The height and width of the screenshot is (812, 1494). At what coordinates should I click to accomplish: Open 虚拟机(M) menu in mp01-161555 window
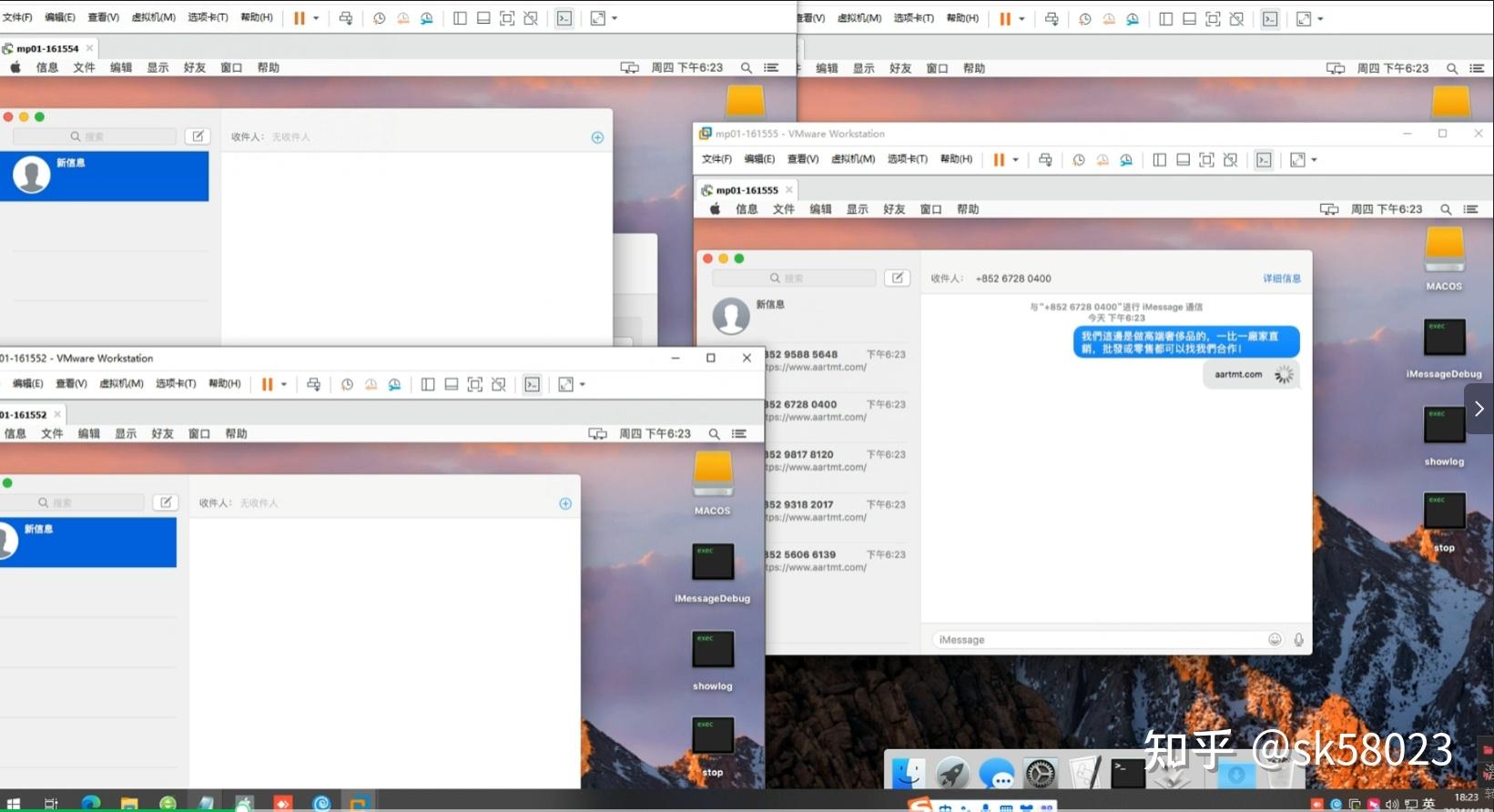(853, 159)
